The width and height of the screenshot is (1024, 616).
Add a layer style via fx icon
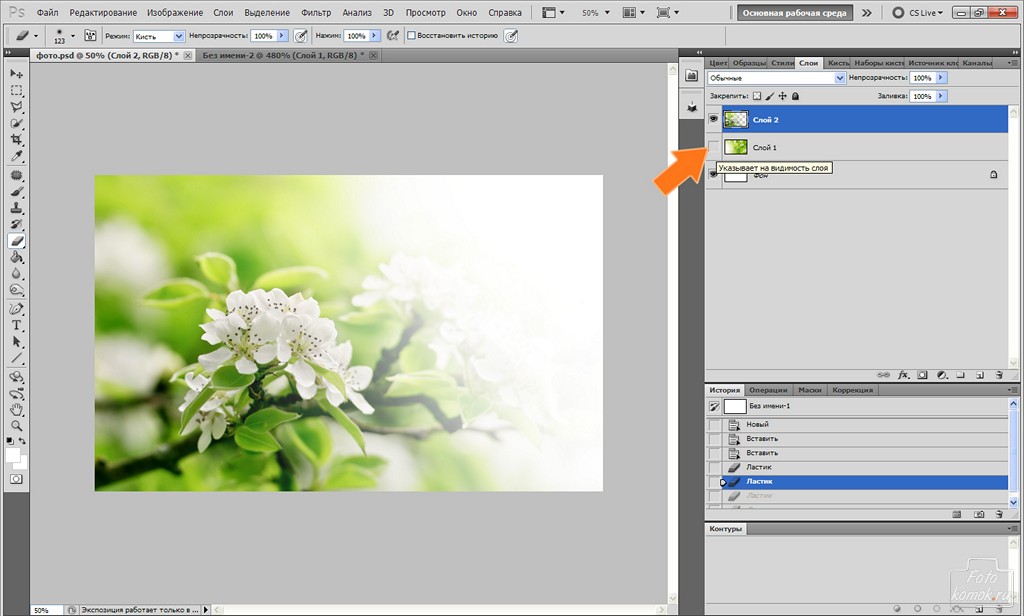903,375
